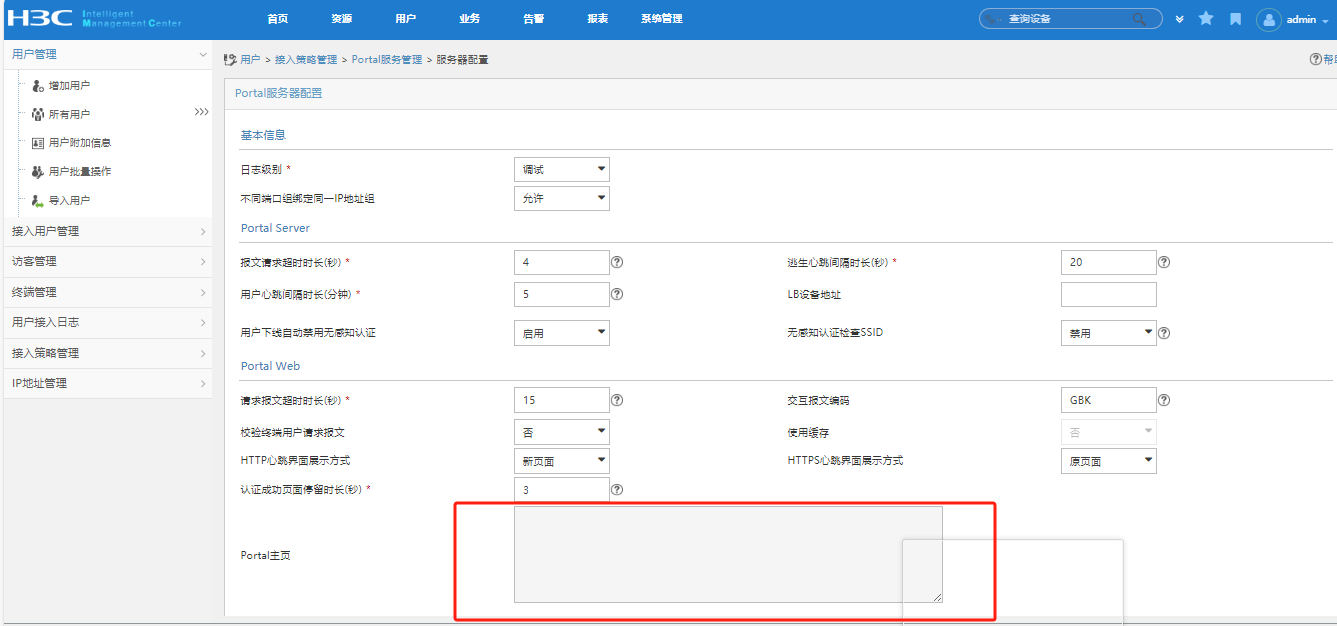
Task: Open the 业务 top menu
Action: [x=470, y=19]
